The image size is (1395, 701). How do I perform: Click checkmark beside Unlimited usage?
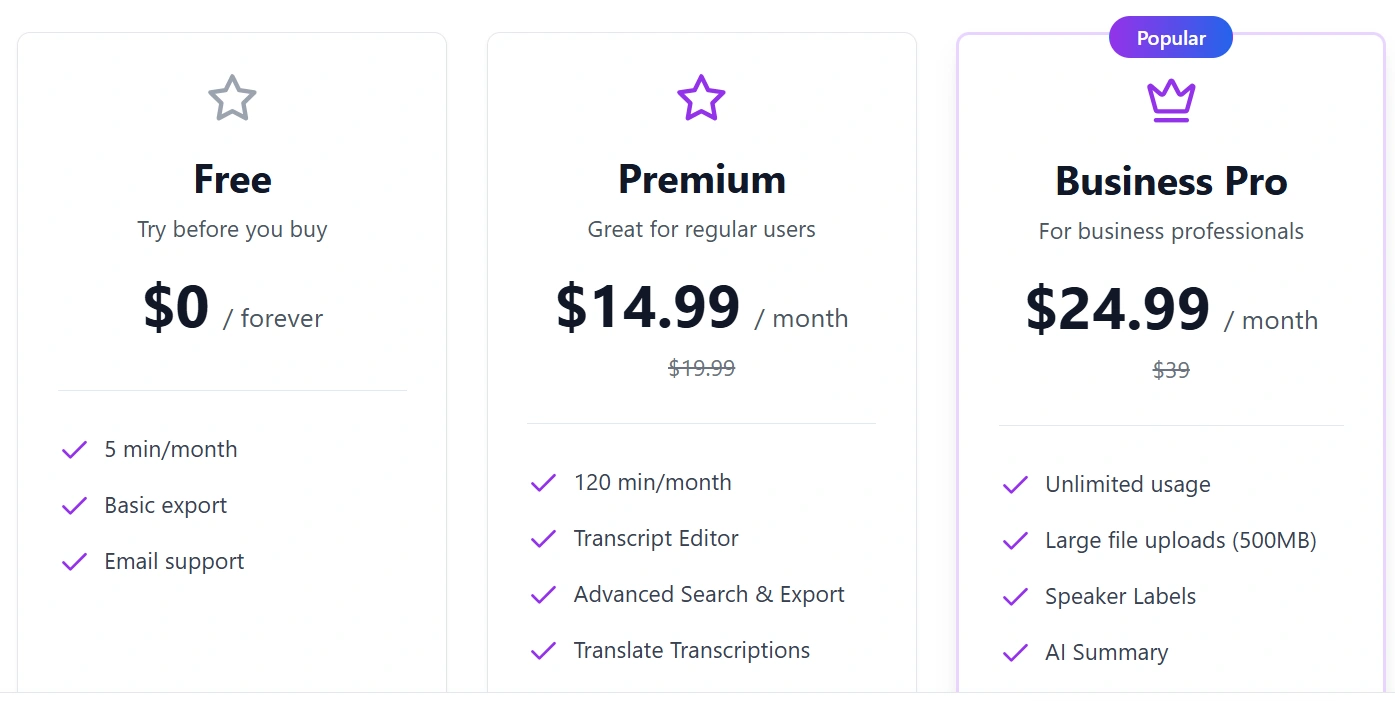click(1015, 485)
